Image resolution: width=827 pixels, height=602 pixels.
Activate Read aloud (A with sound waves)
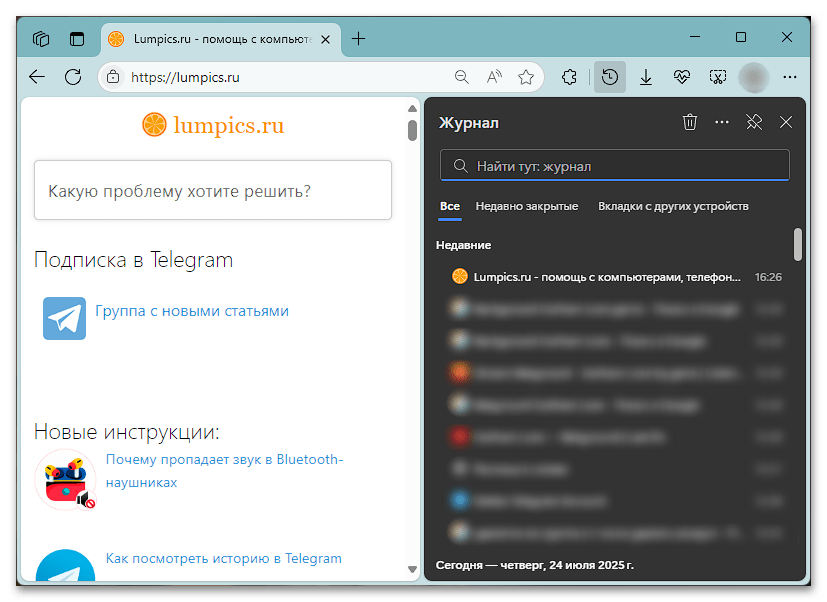[493, 76]
